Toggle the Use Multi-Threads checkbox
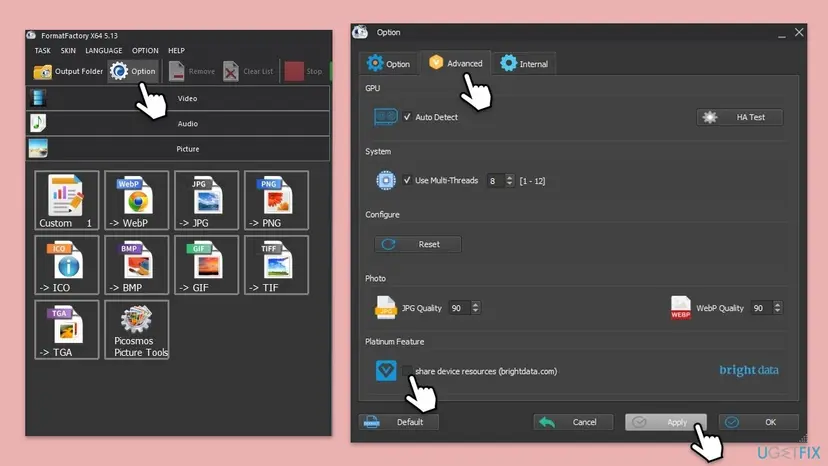This screenshot has height=466, width=828. [x=407, y=180]
